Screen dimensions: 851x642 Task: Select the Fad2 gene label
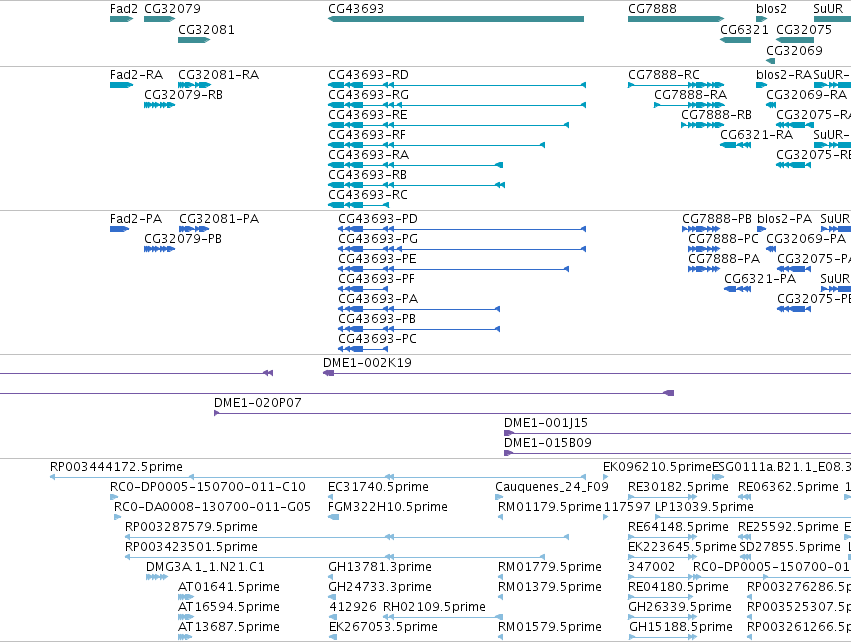tap(124, 9)
